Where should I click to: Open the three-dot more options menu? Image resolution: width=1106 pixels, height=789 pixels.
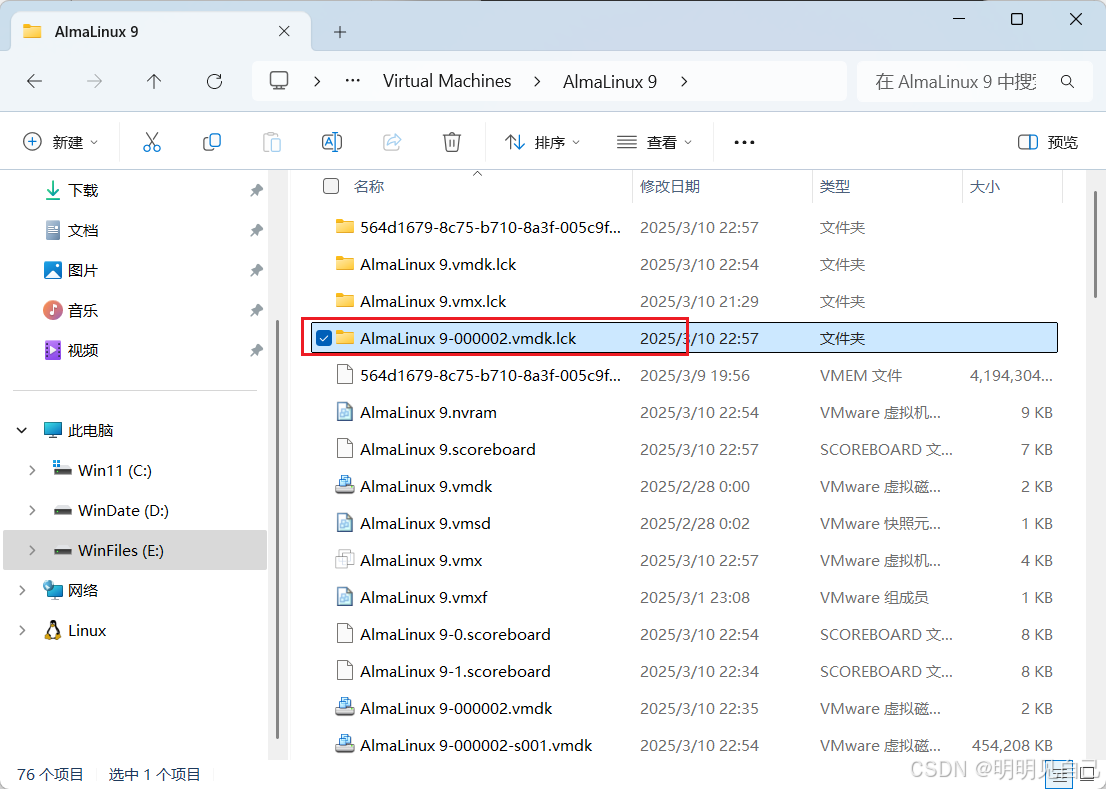(744, 142)
